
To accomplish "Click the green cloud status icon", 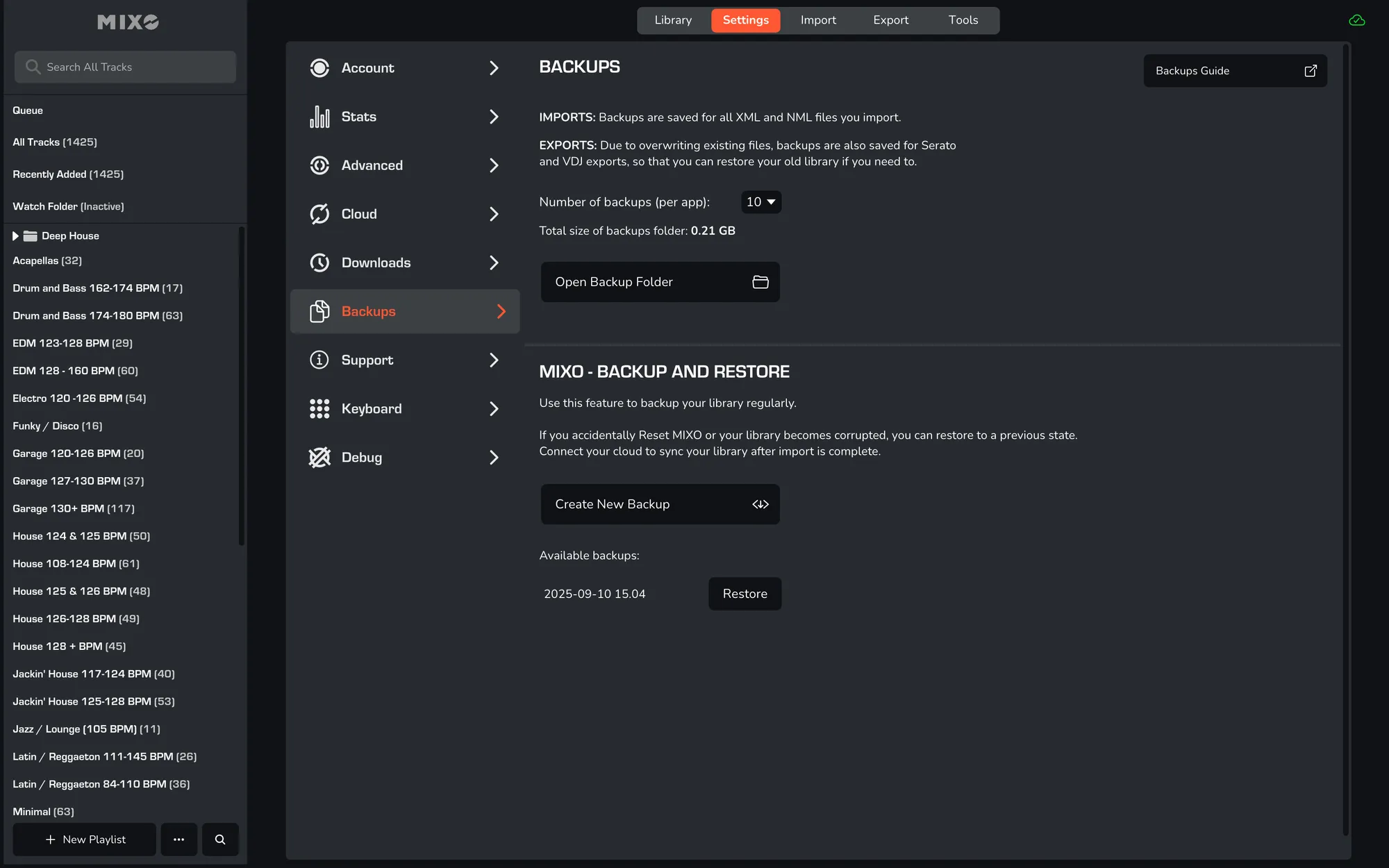I will coord(1356,20).
